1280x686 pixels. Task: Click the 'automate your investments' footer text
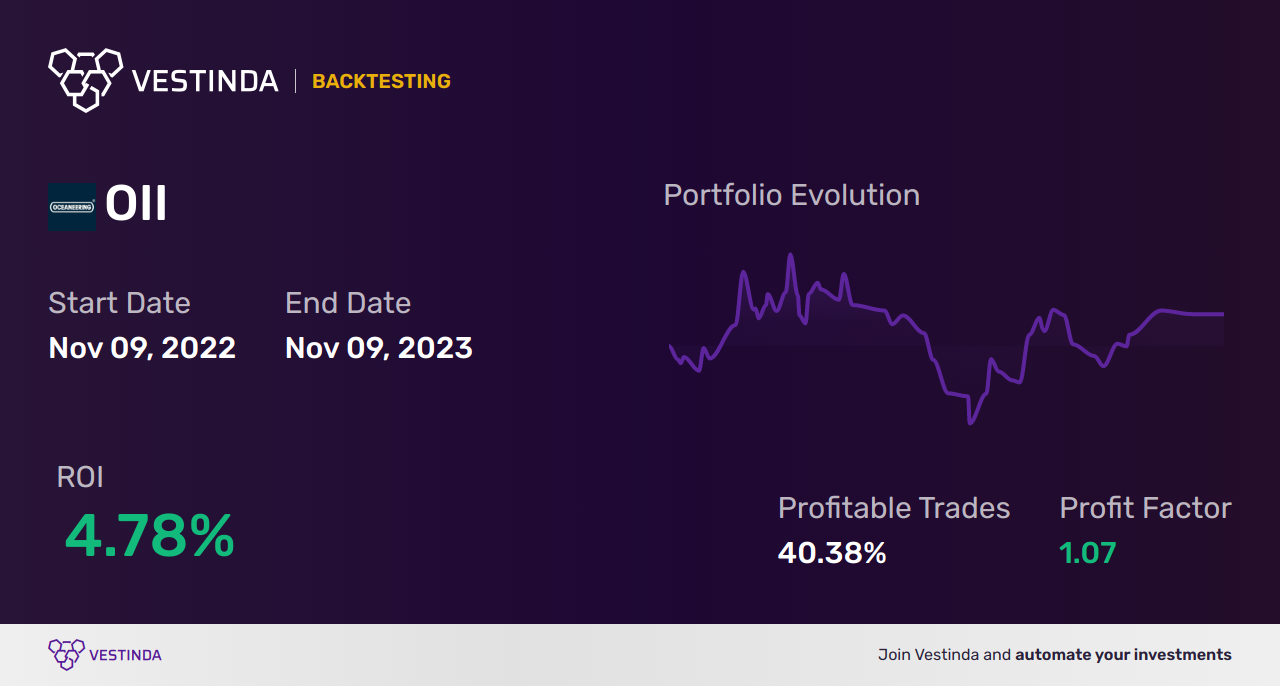(x=1124, y=655)
